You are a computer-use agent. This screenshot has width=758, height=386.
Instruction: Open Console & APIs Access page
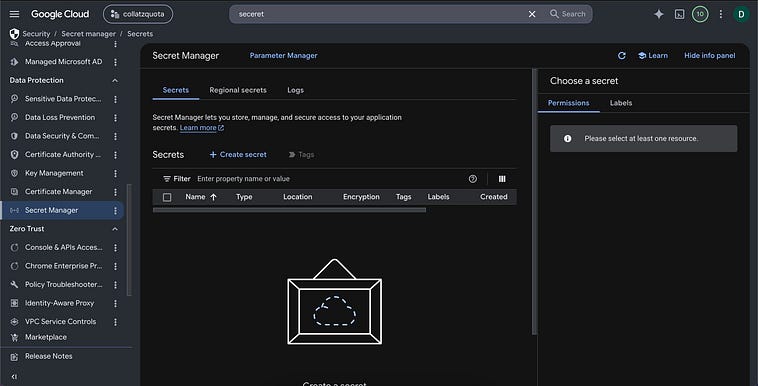pyautogui.click(x=63, y=247)
